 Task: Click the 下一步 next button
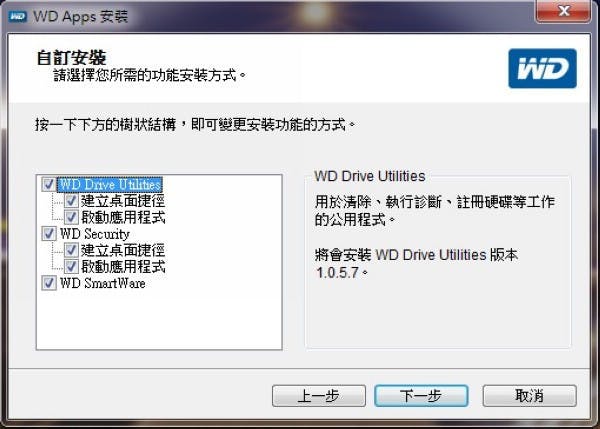click(421, 396)
